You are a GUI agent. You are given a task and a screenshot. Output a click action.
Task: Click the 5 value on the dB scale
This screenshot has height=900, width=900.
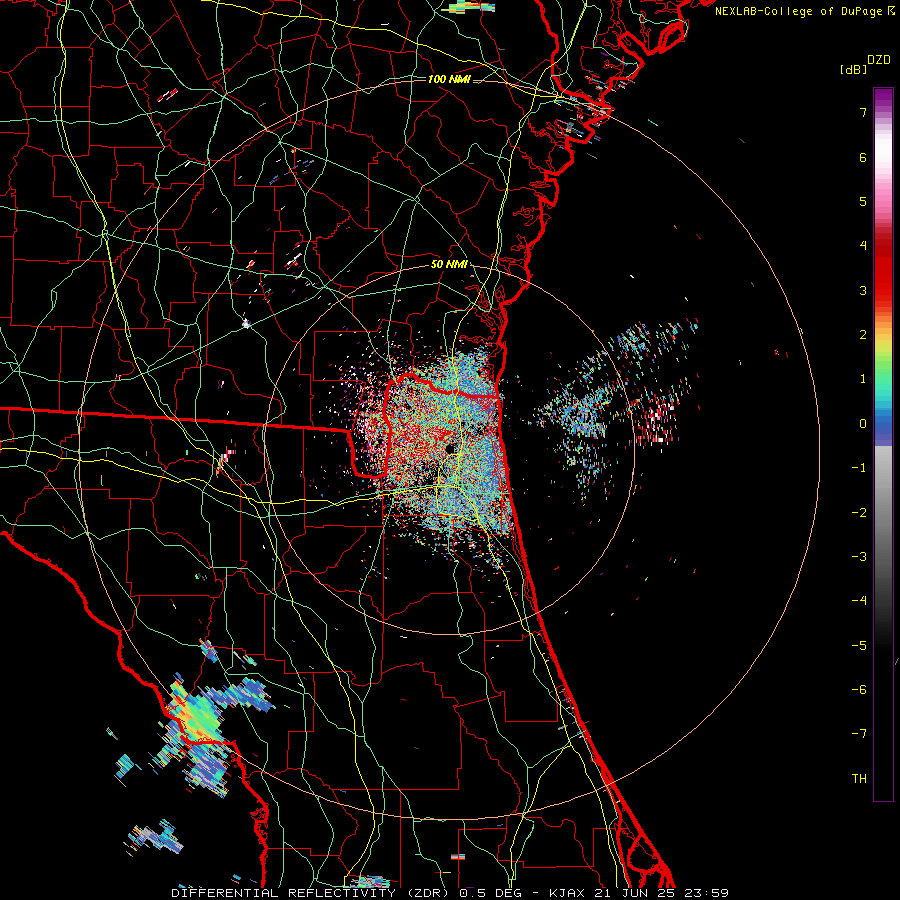tap(863, 201)
